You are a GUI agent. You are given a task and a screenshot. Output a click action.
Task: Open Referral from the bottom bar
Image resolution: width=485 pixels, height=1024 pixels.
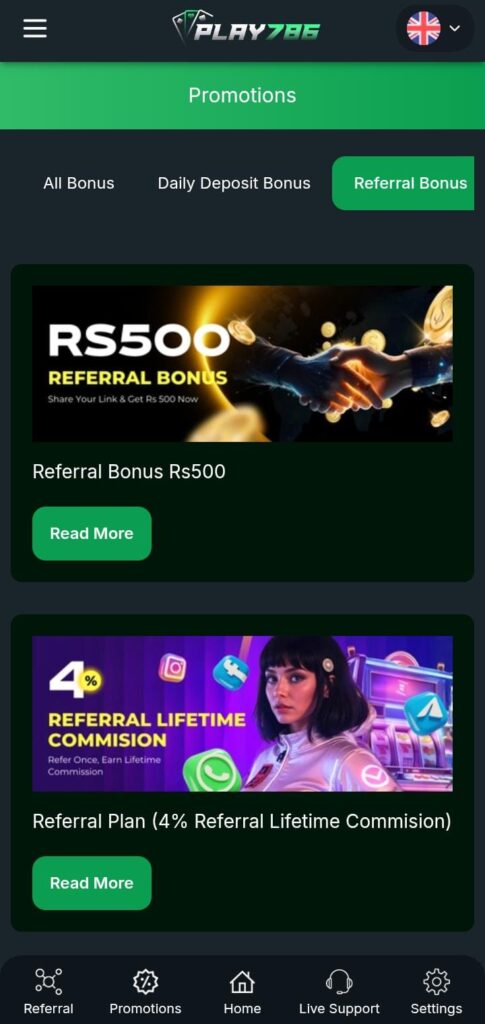[48, 991]
